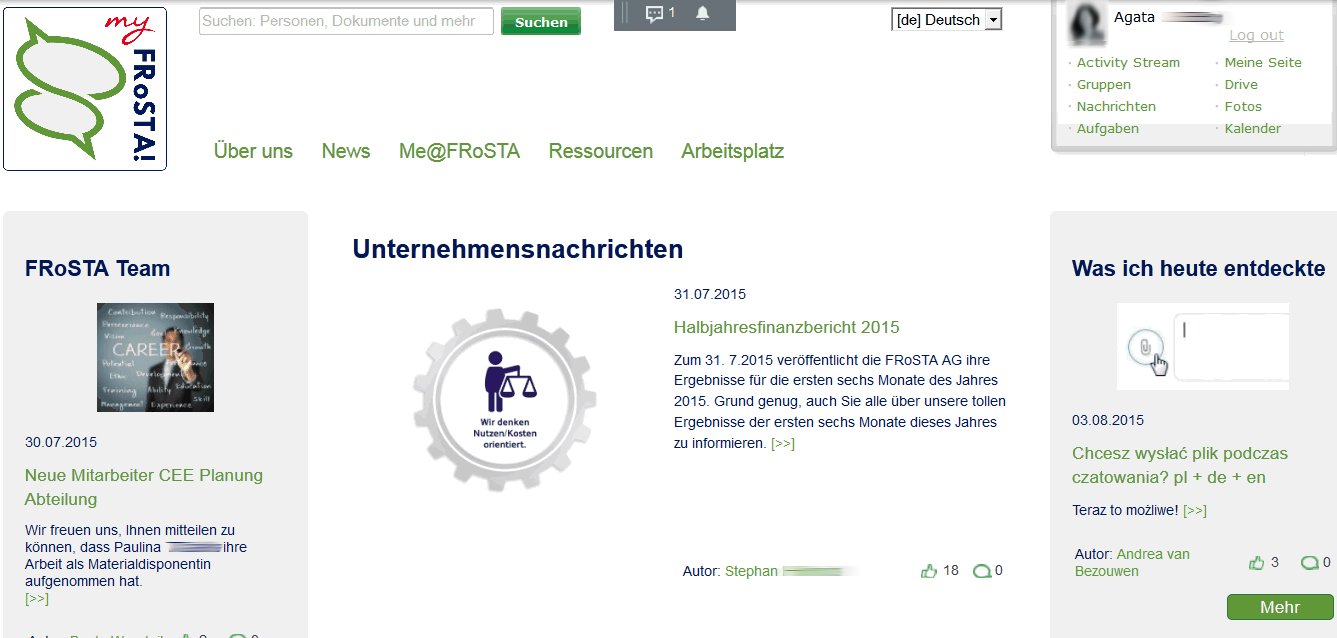This screenshot has height=638, width=1337.
Task: Open the Kalender link
Action: pos(1253,128)
